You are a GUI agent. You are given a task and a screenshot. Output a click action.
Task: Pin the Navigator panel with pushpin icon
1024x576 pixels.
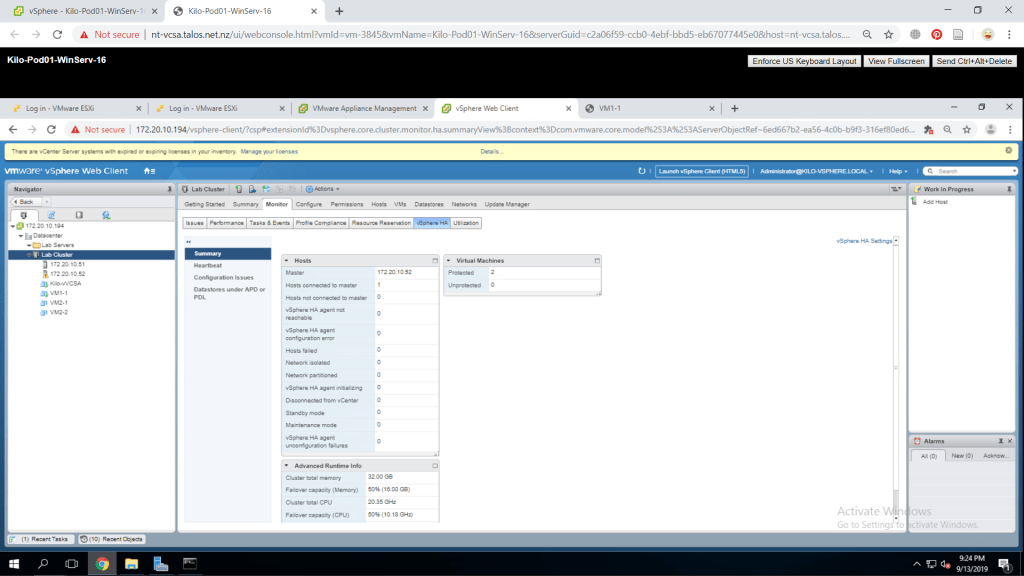[x=169, y=189]
